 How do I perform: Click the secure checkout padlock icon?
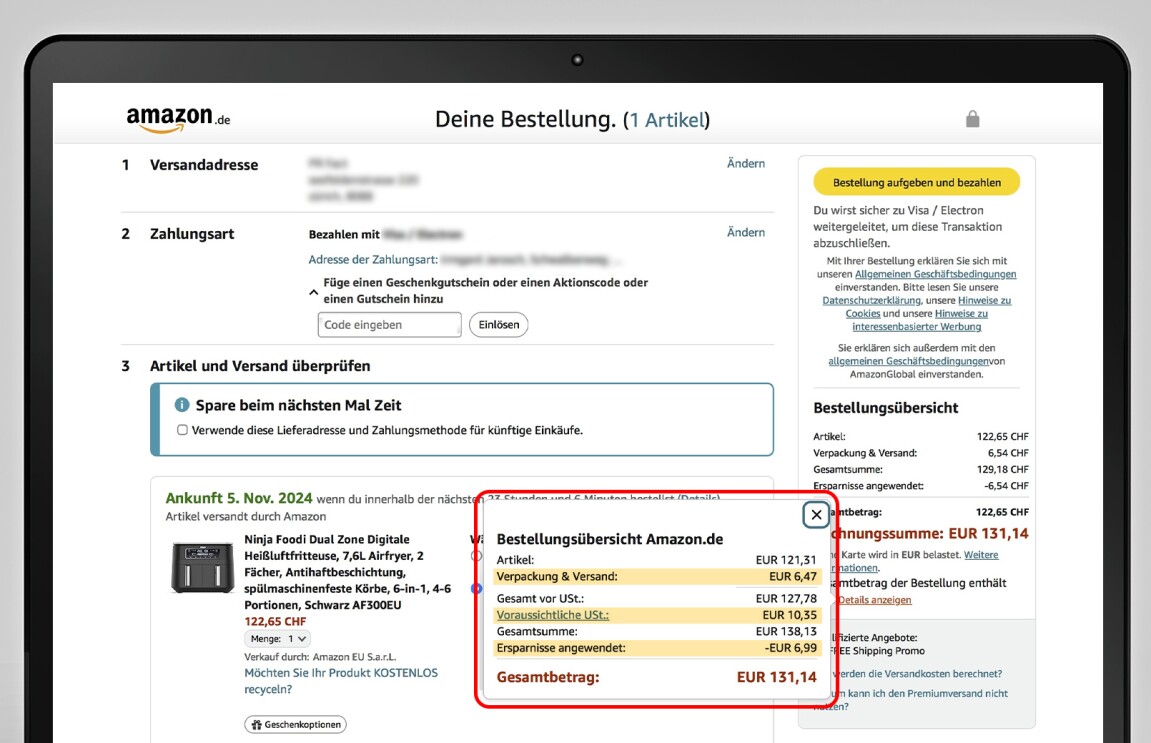tap(972, 119)
